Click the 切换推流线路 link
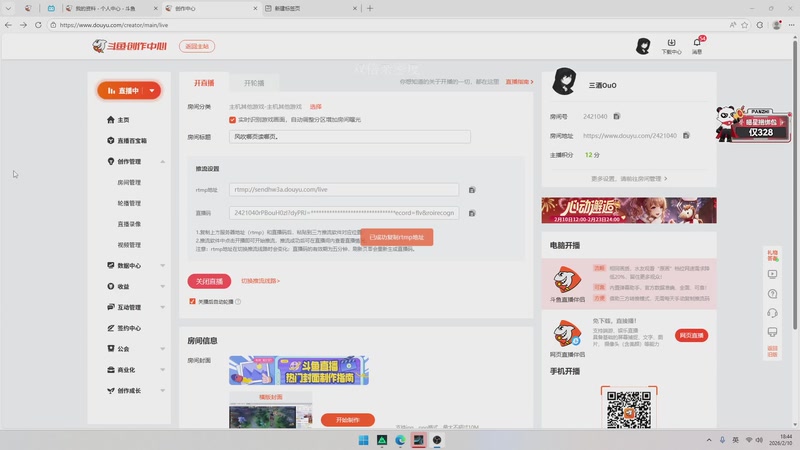Viewport: 800px width, 450px height. (260, 281)
